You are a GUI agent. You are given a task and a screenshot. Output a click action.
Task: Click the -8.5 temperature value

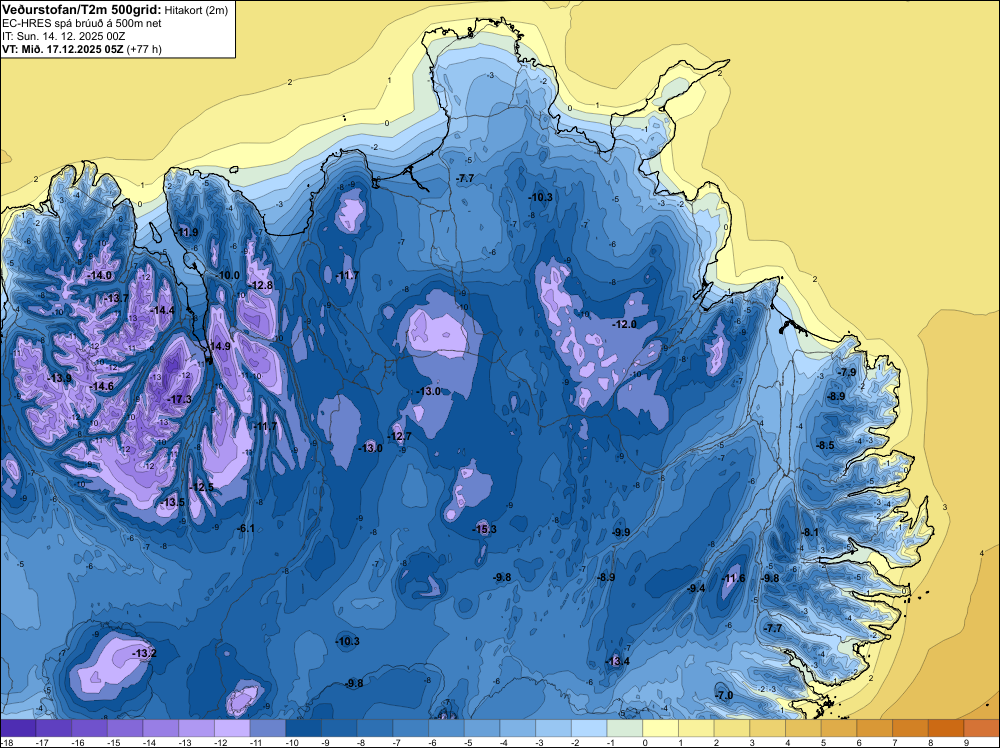point(825,445)
